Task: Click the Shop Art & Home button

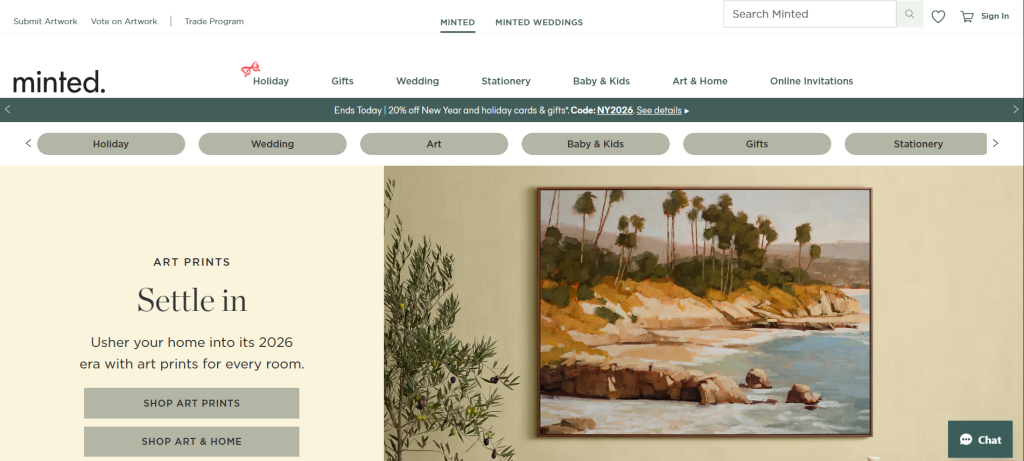Action: (x=191, y=441)
